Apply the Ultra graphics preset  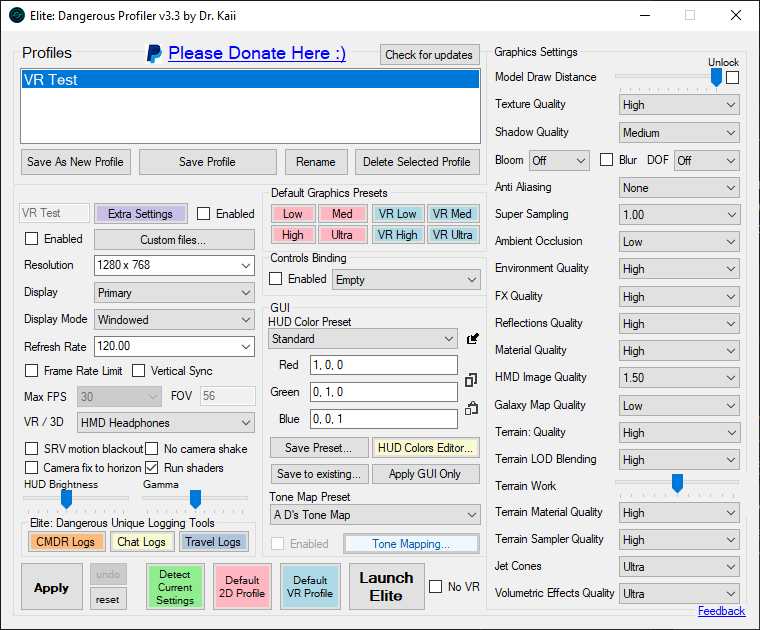tap(342, 235)
